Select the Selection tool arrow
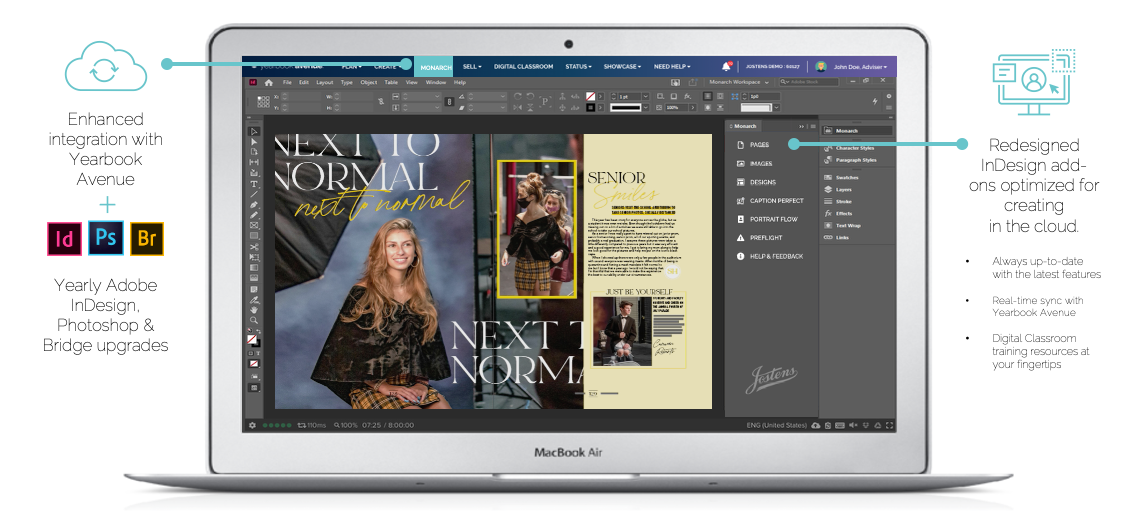The height and width of the screenshot is (522, 1131). (x=254, y=132)
